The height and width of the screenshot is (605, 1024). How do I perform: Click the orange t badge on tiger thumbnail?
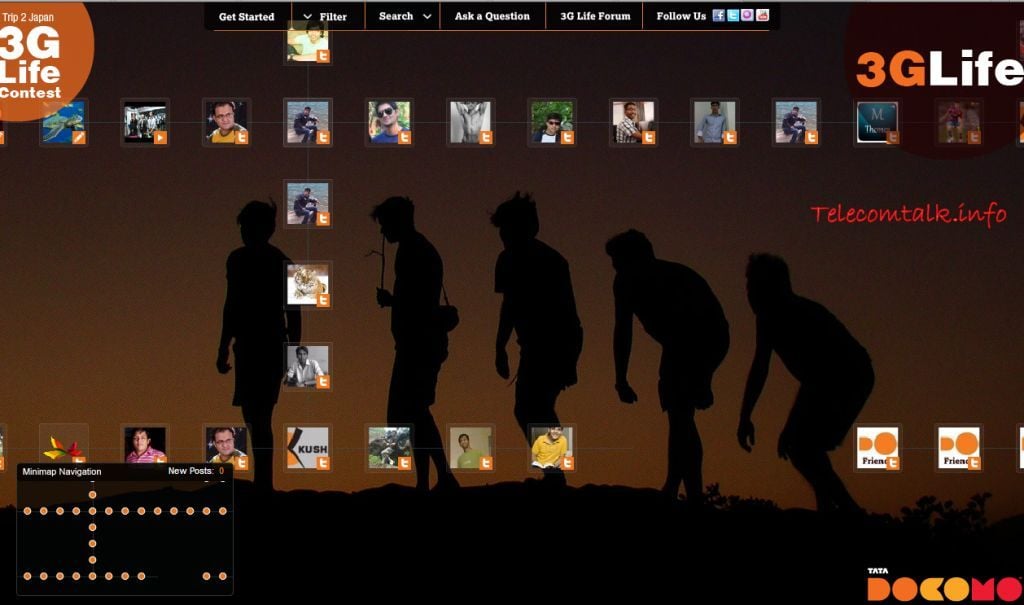pos(323,301)
